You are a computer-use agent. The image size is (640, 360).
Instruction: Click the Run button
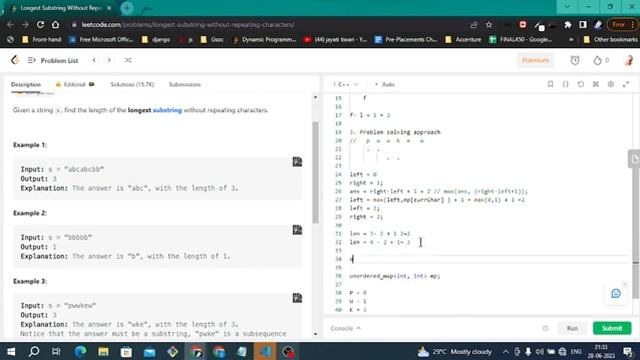pyautogui.click(x=572, y=328)
